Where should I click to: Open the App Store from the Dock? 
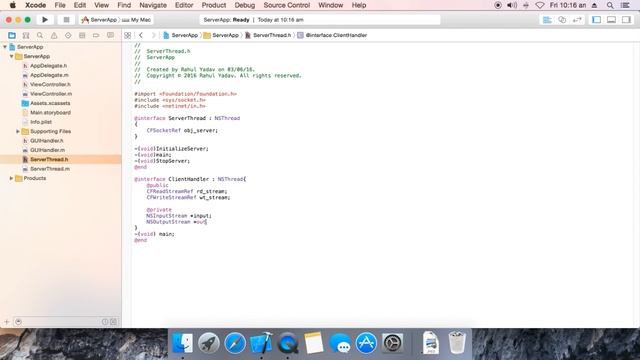point(366,343)
